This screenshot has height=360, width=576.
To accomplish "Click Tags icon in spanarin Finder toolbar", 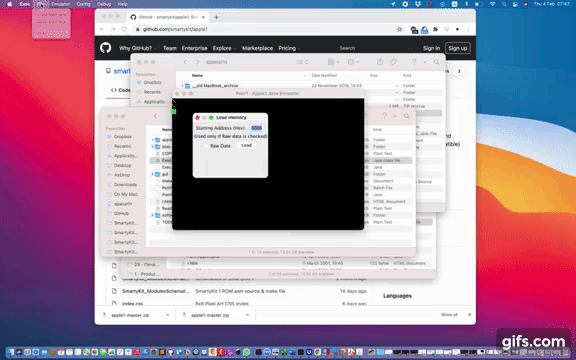I will [393, 62].
